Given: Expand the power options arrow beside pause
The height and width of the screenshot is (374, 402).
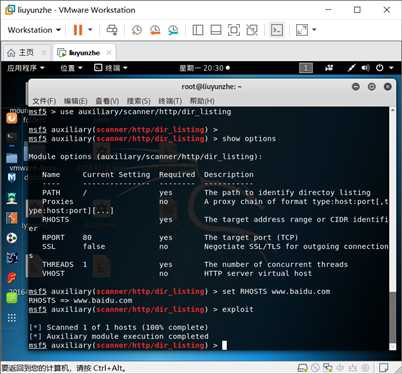Looking at the screenshot, I should point(90,30).
